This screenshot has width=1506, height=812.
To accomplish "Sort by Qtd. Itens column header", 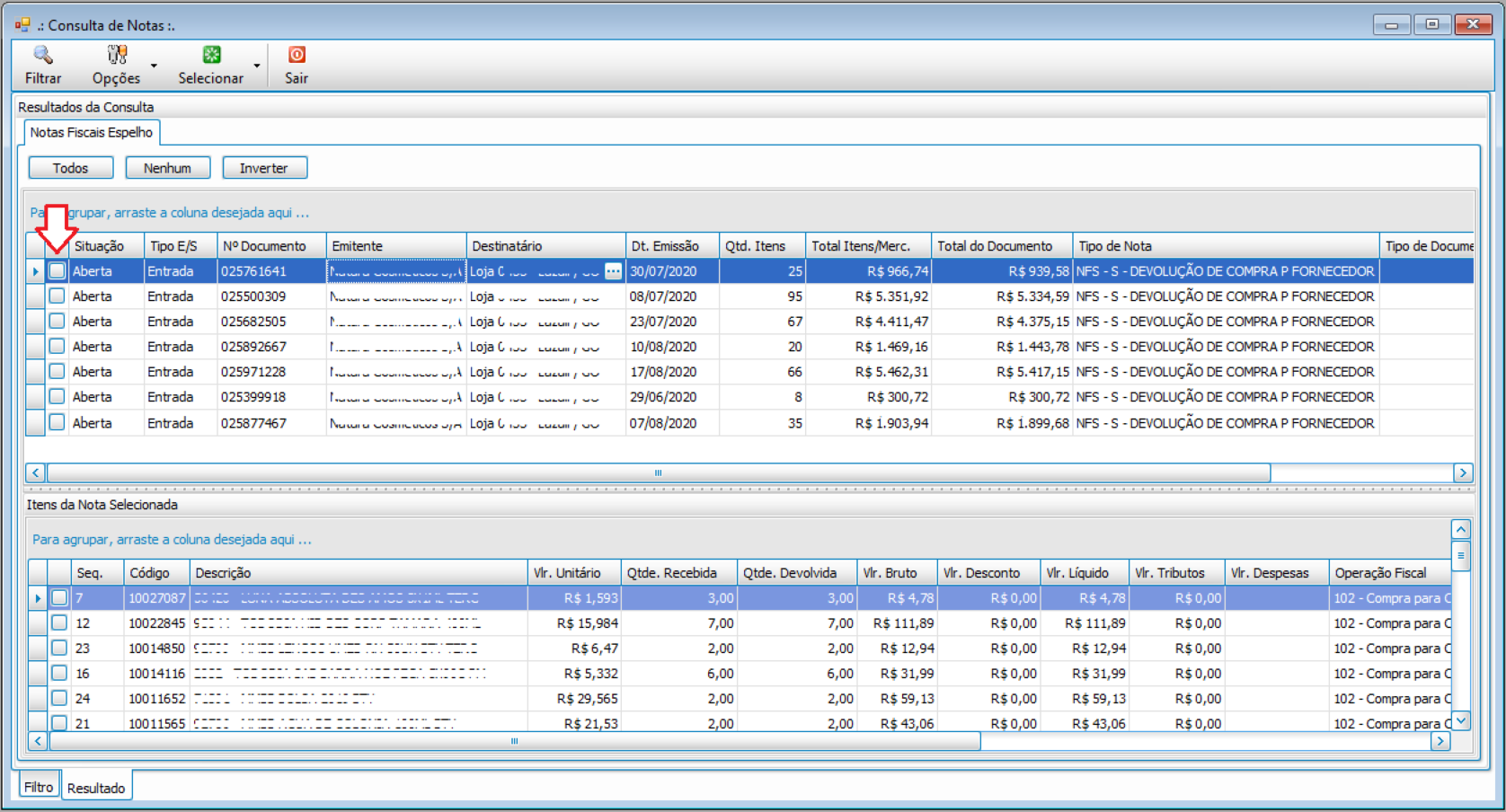I will 763,246.
